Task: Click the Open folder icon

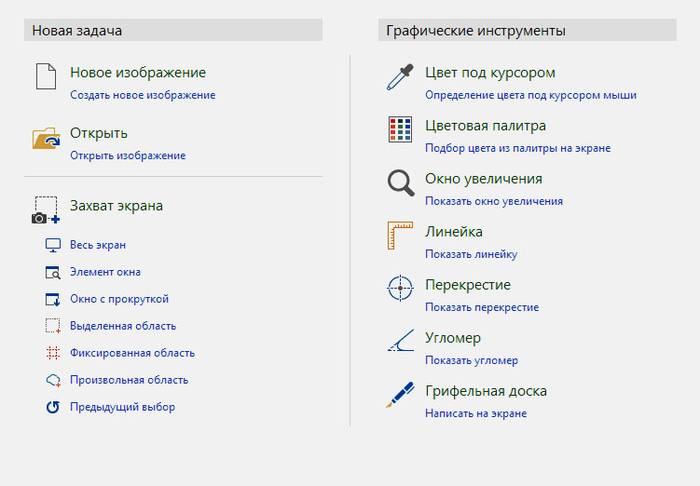Action: pos(46,138)
